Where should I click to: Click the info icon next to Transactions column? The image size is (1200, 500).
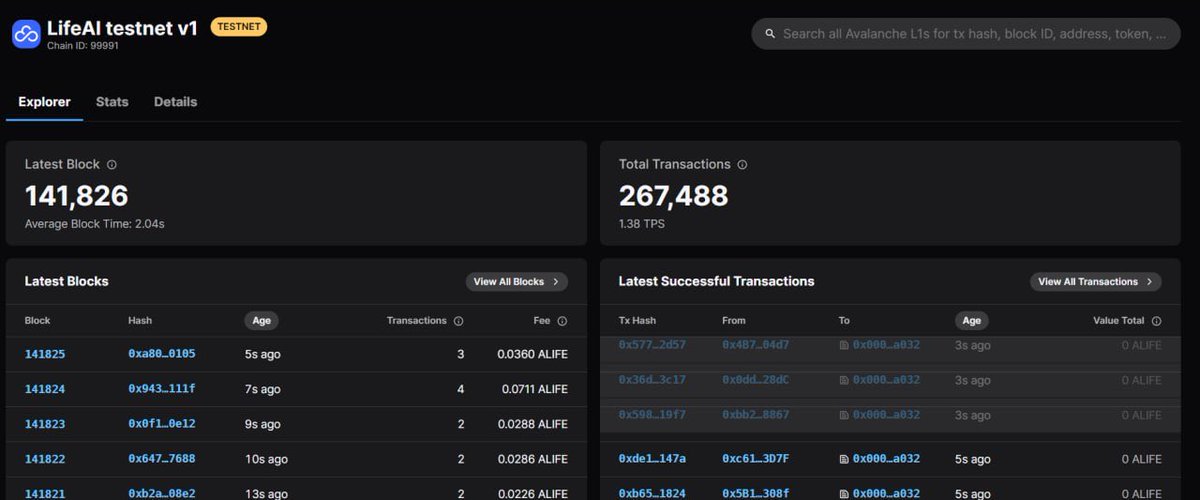(458, 321)
